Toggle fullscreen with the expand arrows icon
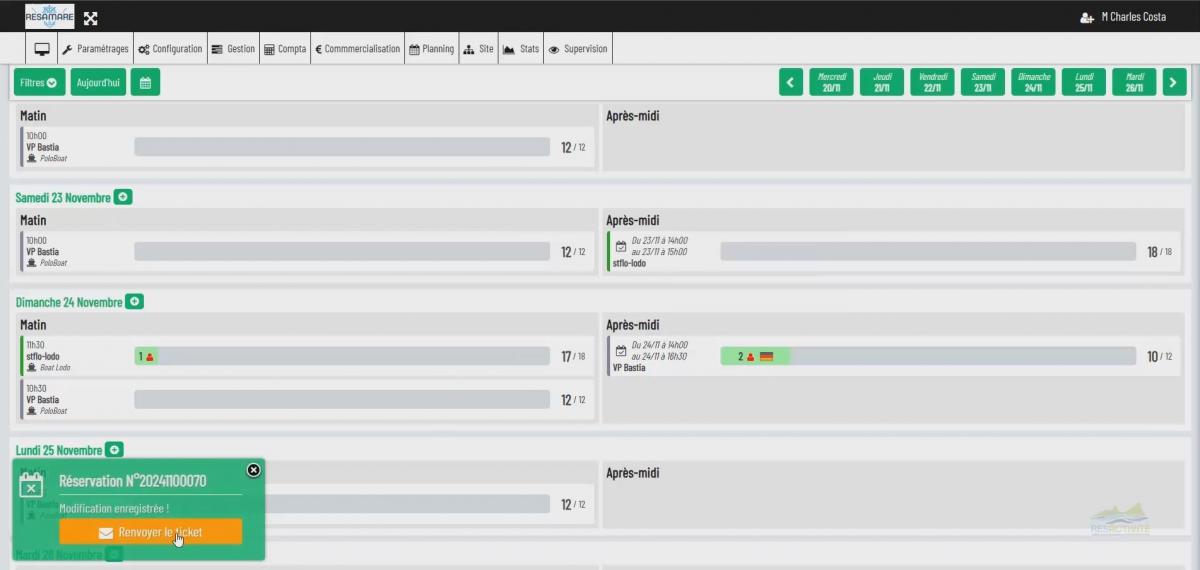 pos(90,18)
